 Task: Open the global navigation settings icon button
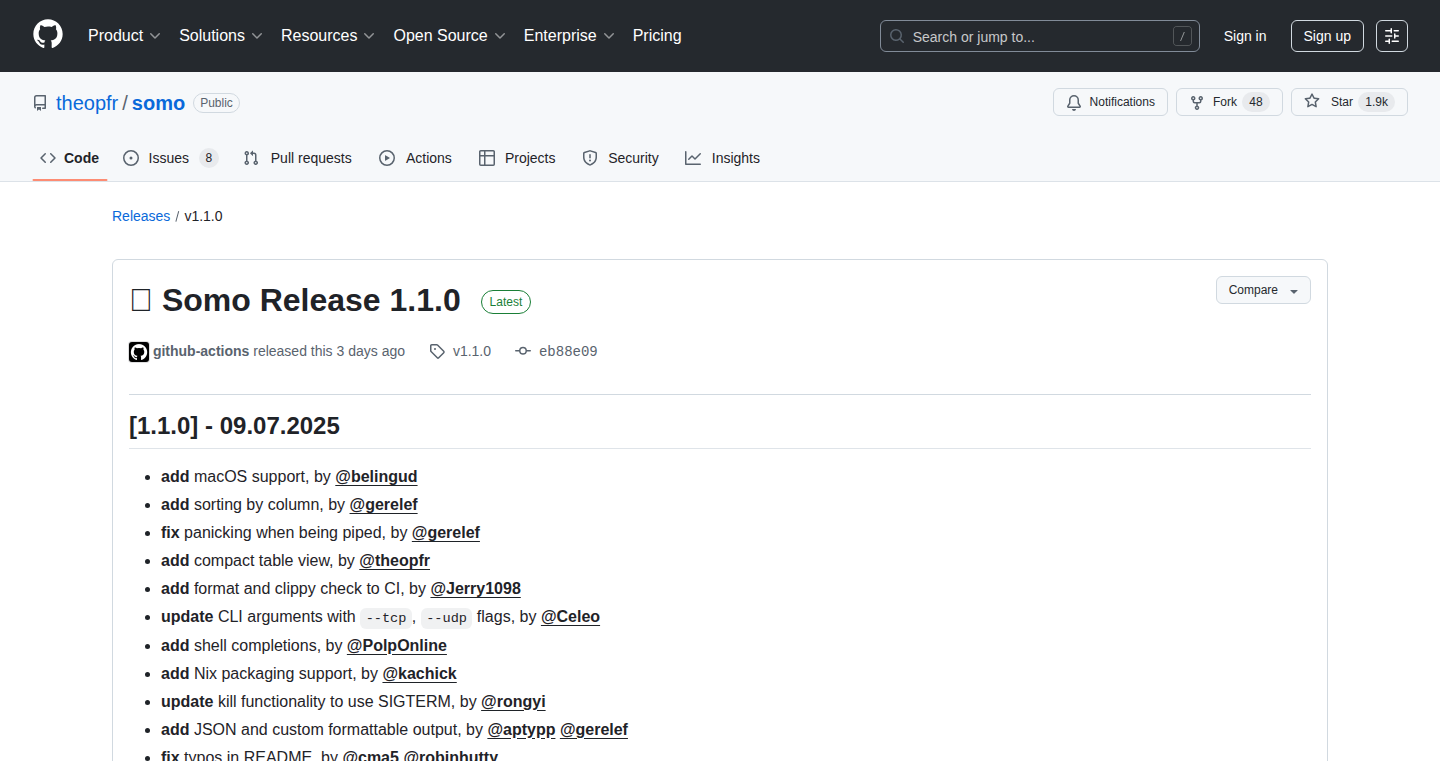(1392, 36)
